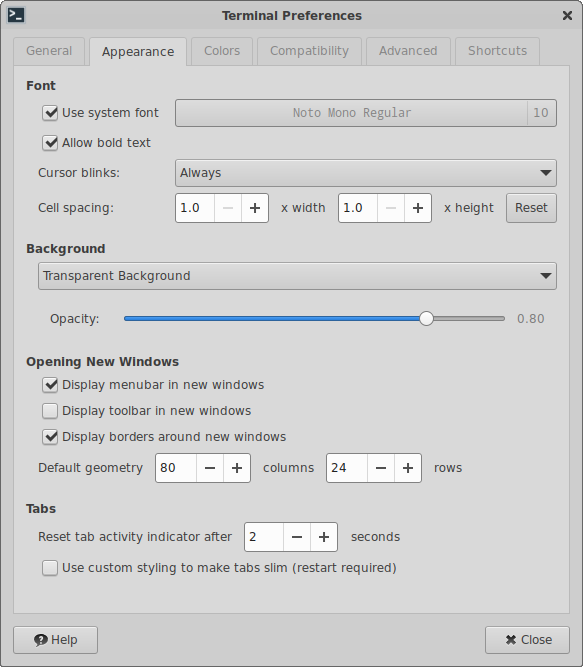583x667 pixels.
Task: Click the Reset cell spacing button
Action: click(x=531, y=208)
